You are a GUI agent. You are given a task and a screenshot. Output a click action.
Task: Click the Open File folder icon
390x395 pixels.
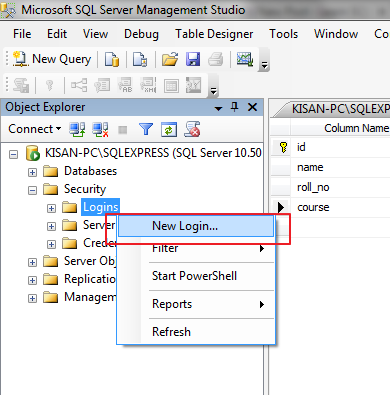pos(170,60)
